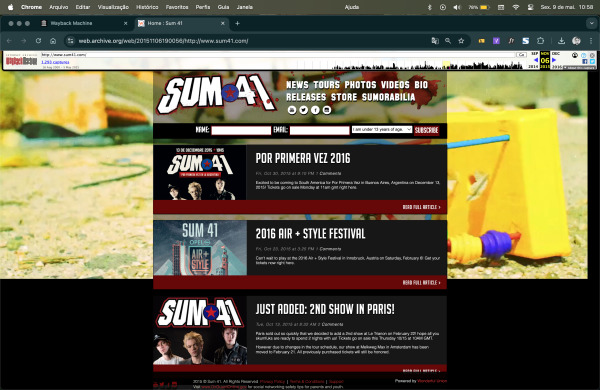Expand About this capture
This screenshot has width=600, height=390.
tap(579, 68)
